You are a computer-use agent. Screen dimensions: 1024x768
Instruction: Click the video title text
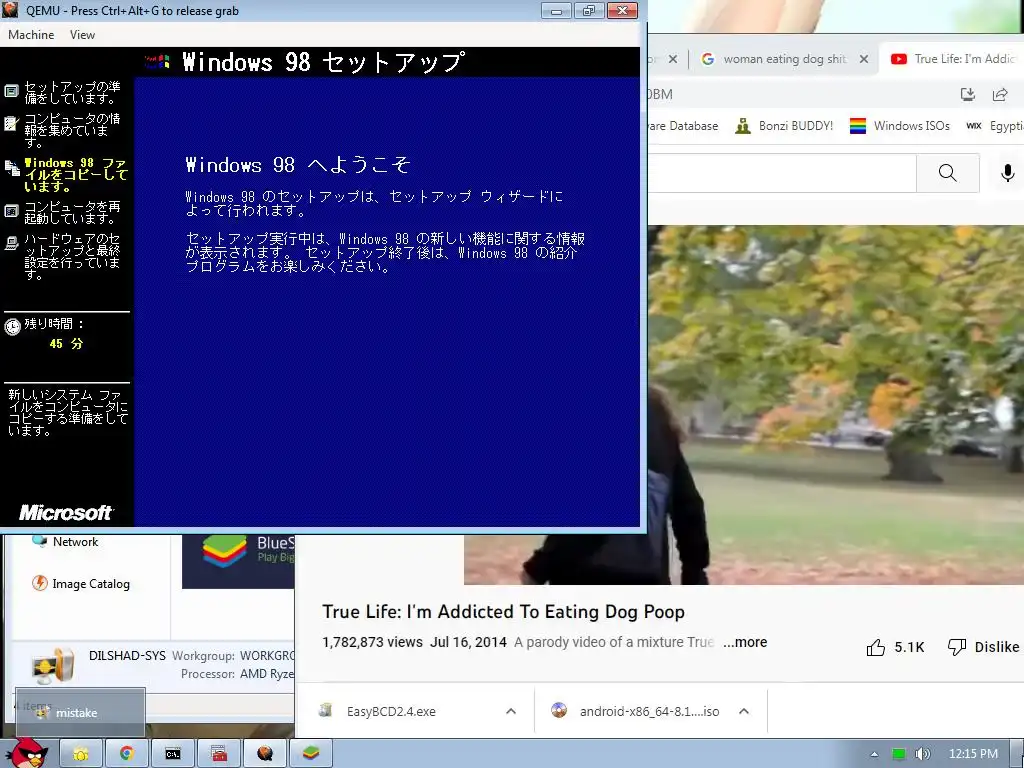click(503, 612)
